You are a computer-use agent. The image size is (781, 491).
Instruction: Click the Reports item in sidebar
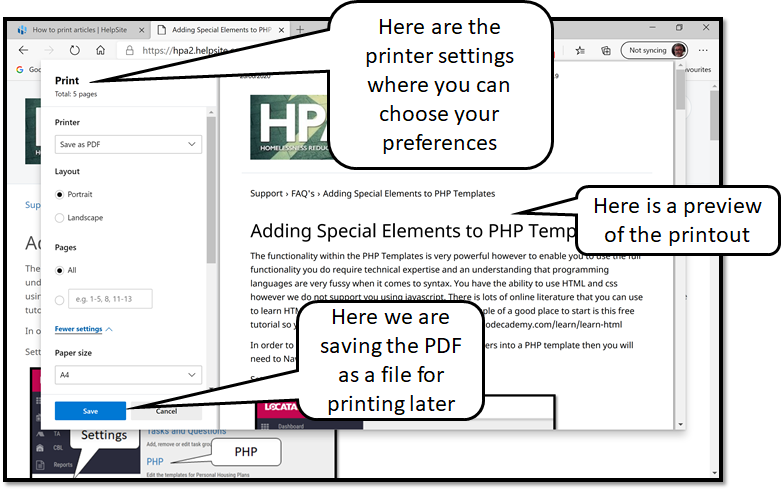pos(63,465)
